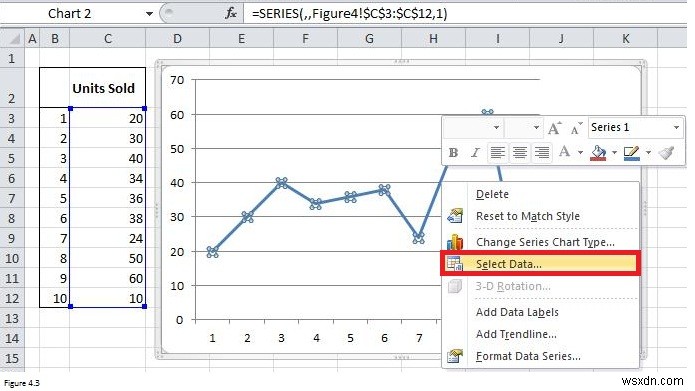Click the Select All corner triangle
Viewport: 695px width, 391px height.
coord(14,39)
